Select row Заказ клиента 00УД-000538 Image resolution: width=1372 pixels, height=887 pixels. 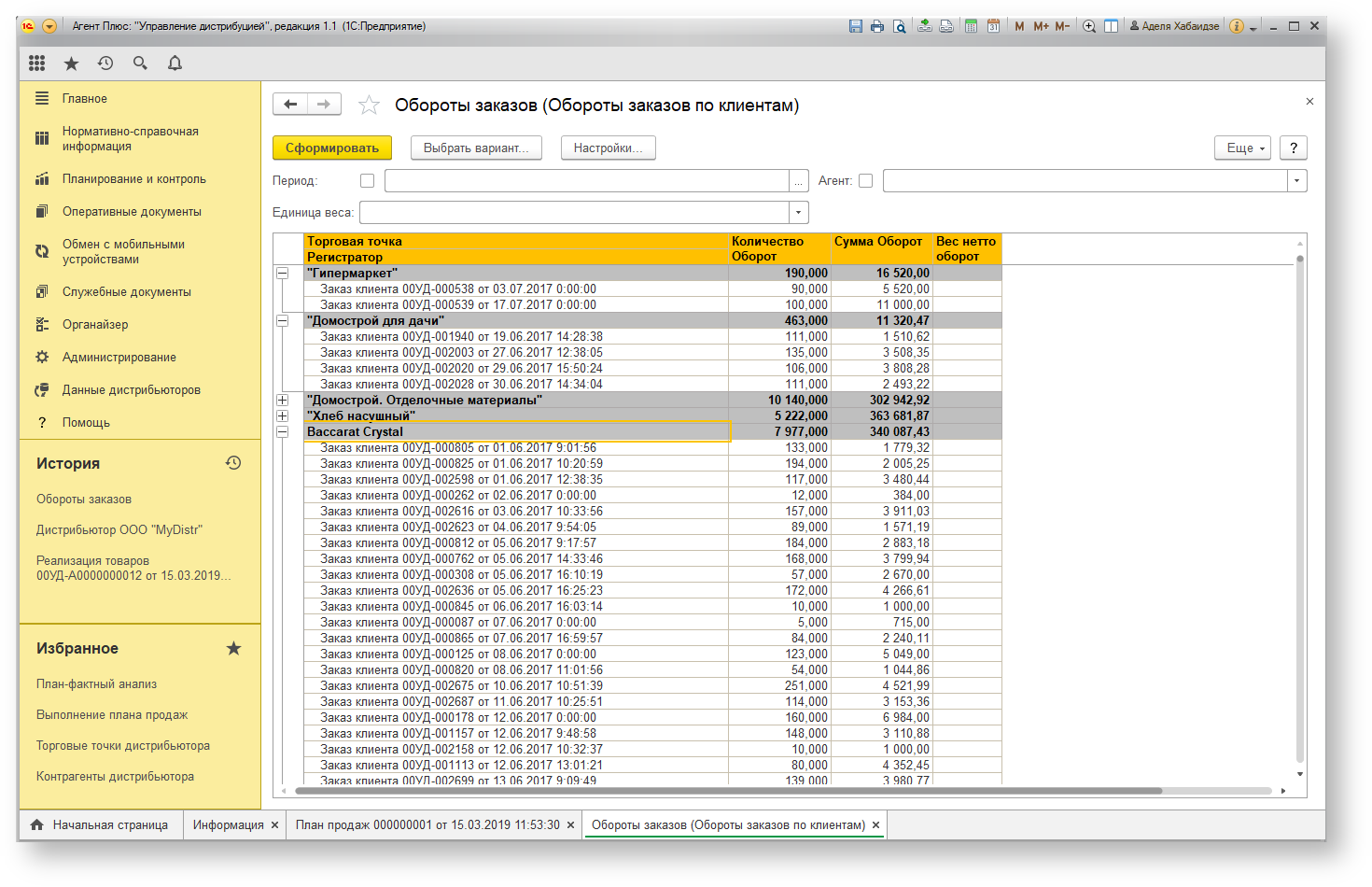515,289
